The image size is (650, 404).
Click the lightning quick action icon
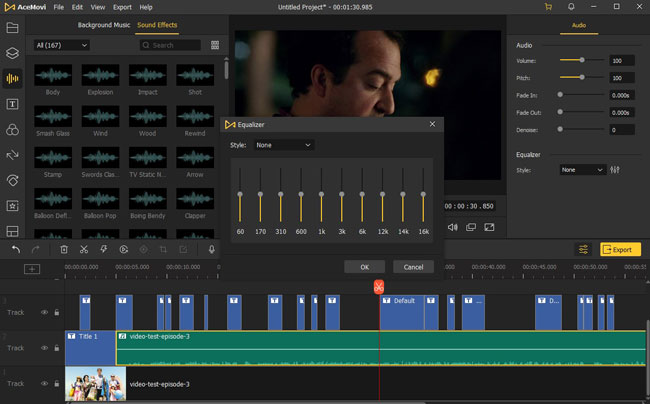pyautogui.click(x=104, y=249)
